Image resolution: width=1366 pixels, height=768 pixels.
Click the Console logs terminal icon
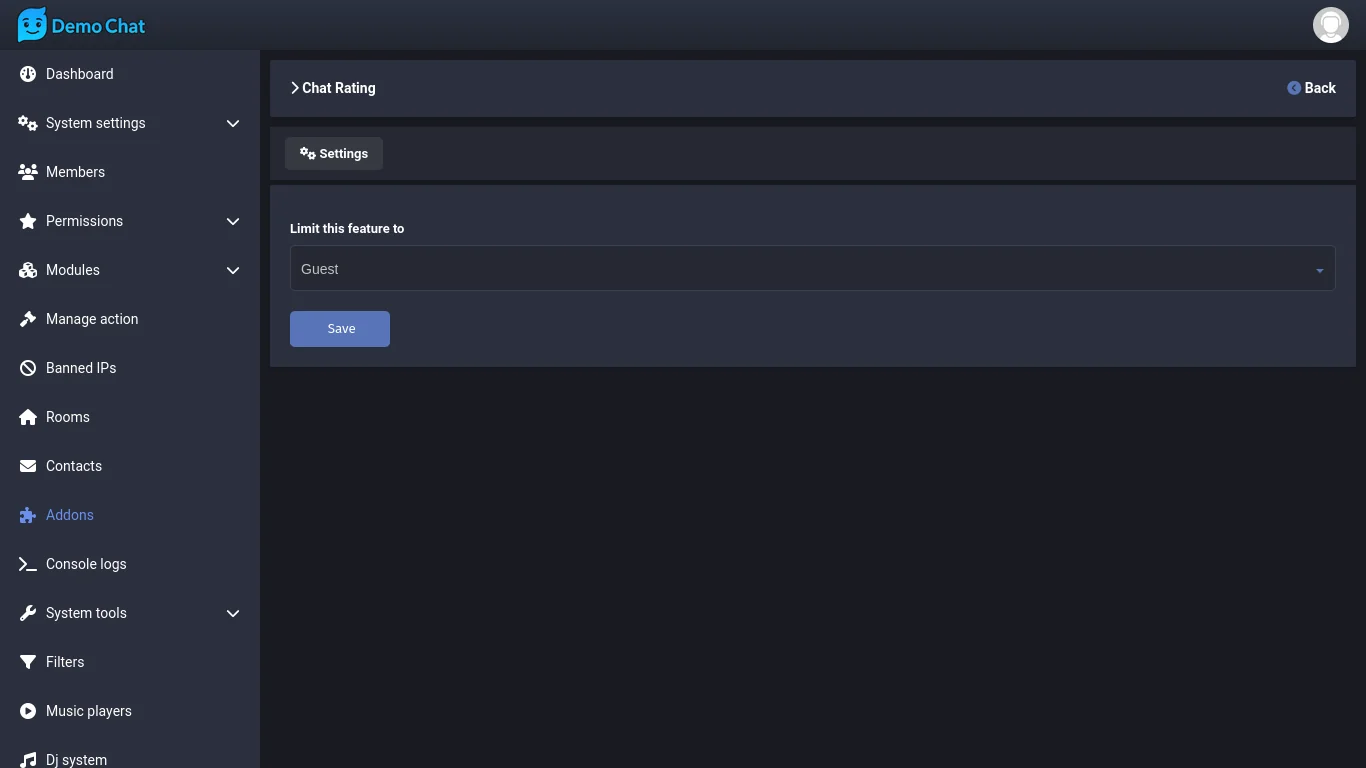coord(28,564)
